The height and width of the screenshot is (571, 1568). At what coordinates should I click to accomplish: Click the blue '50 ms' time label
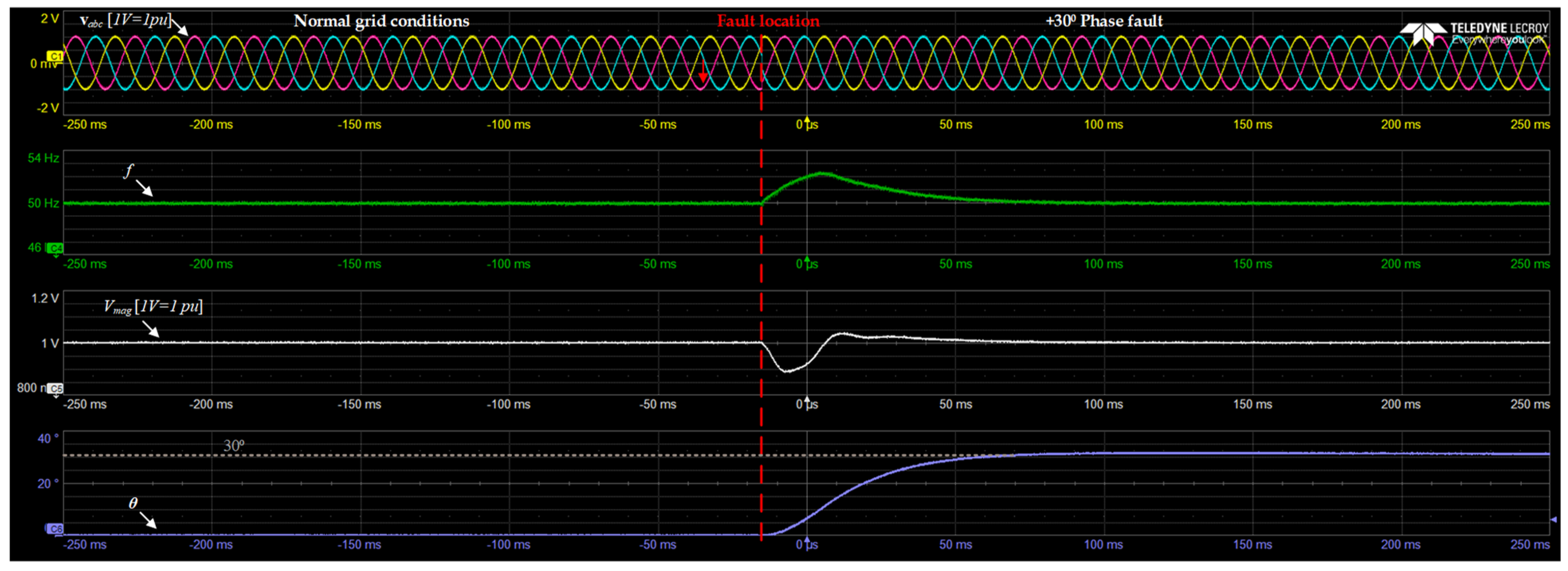(x=956, y=545)
